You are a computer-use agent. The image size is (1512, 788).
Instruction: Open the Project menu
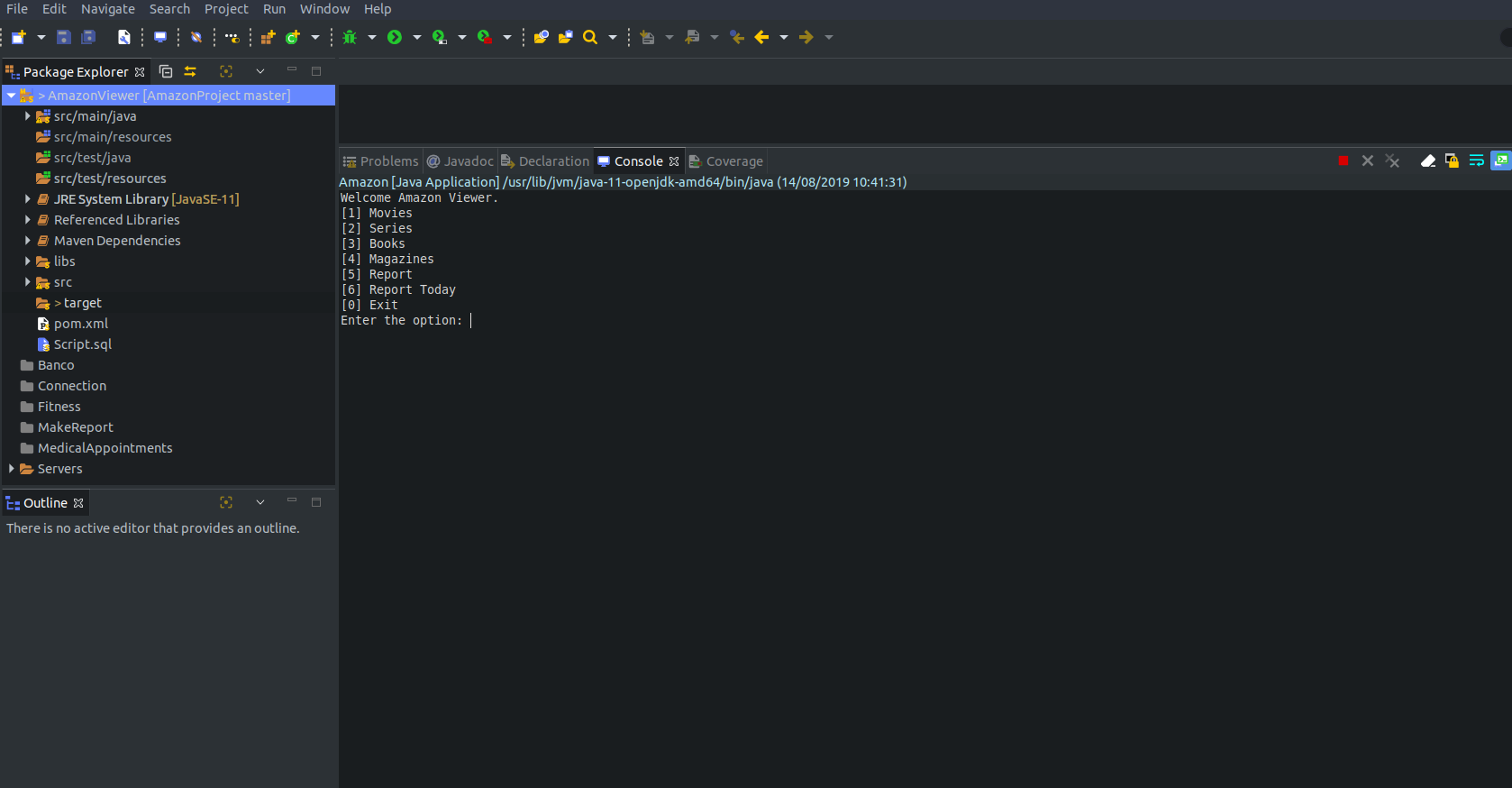[x=226, y=9]
